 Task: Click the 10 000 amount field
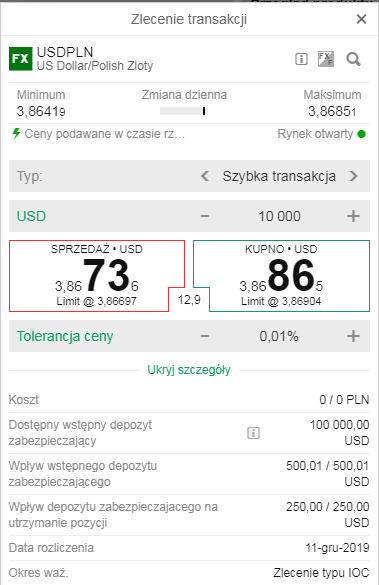279,216
